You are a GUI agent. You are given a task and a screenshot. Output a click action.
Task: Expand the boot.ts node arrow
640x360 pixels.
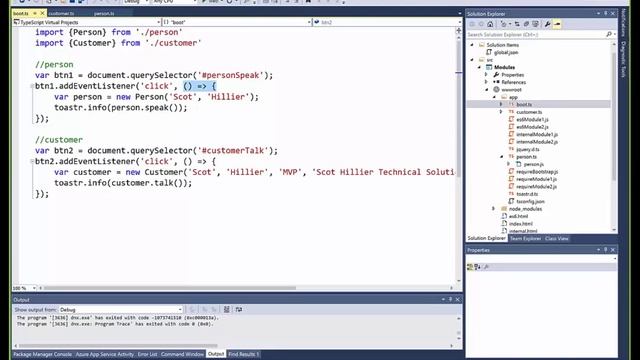point(502,104)
